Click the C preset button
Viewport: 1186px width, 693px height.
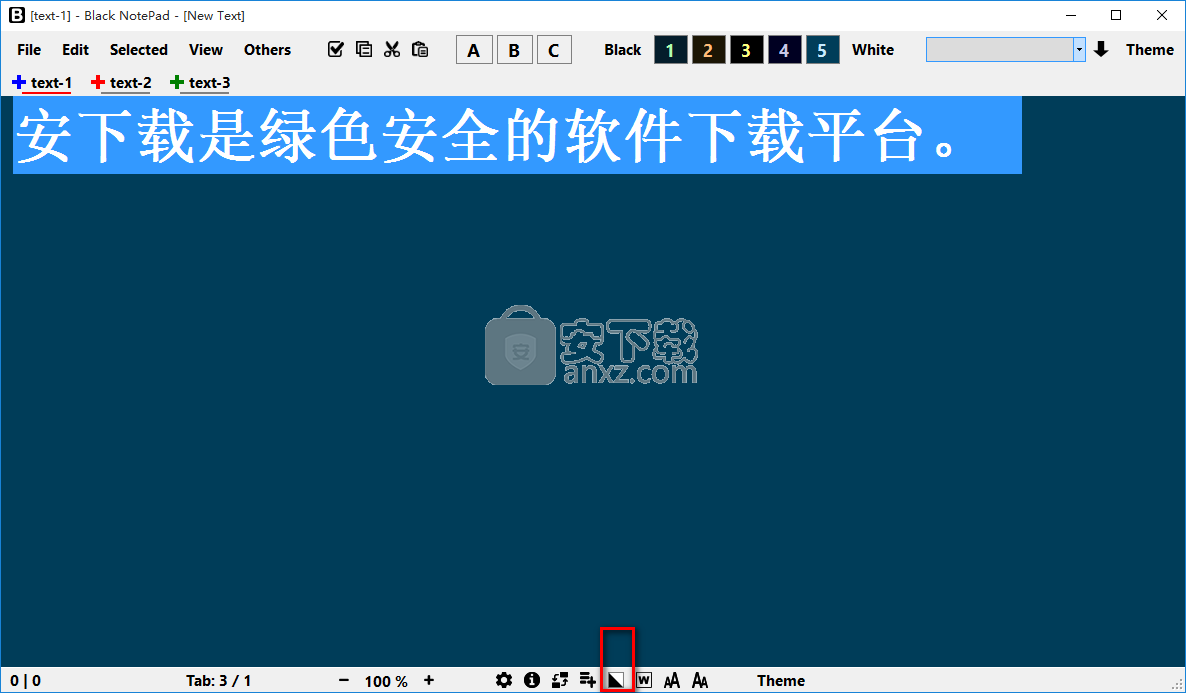coord(554,50)
